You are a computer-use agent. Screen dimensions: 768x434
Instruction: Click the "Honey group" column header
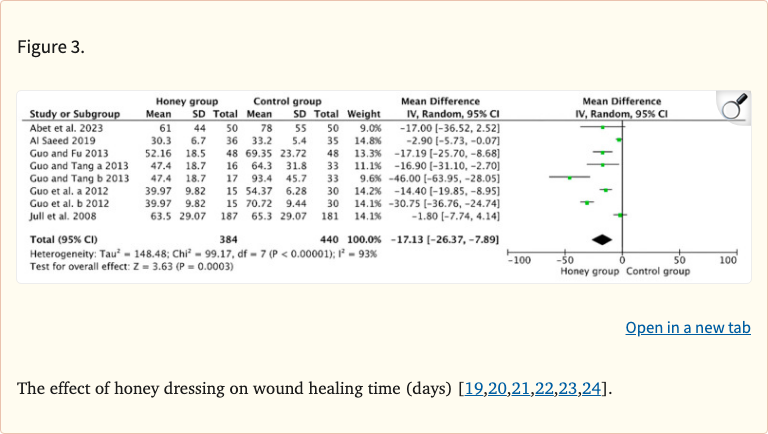point(187,102)
